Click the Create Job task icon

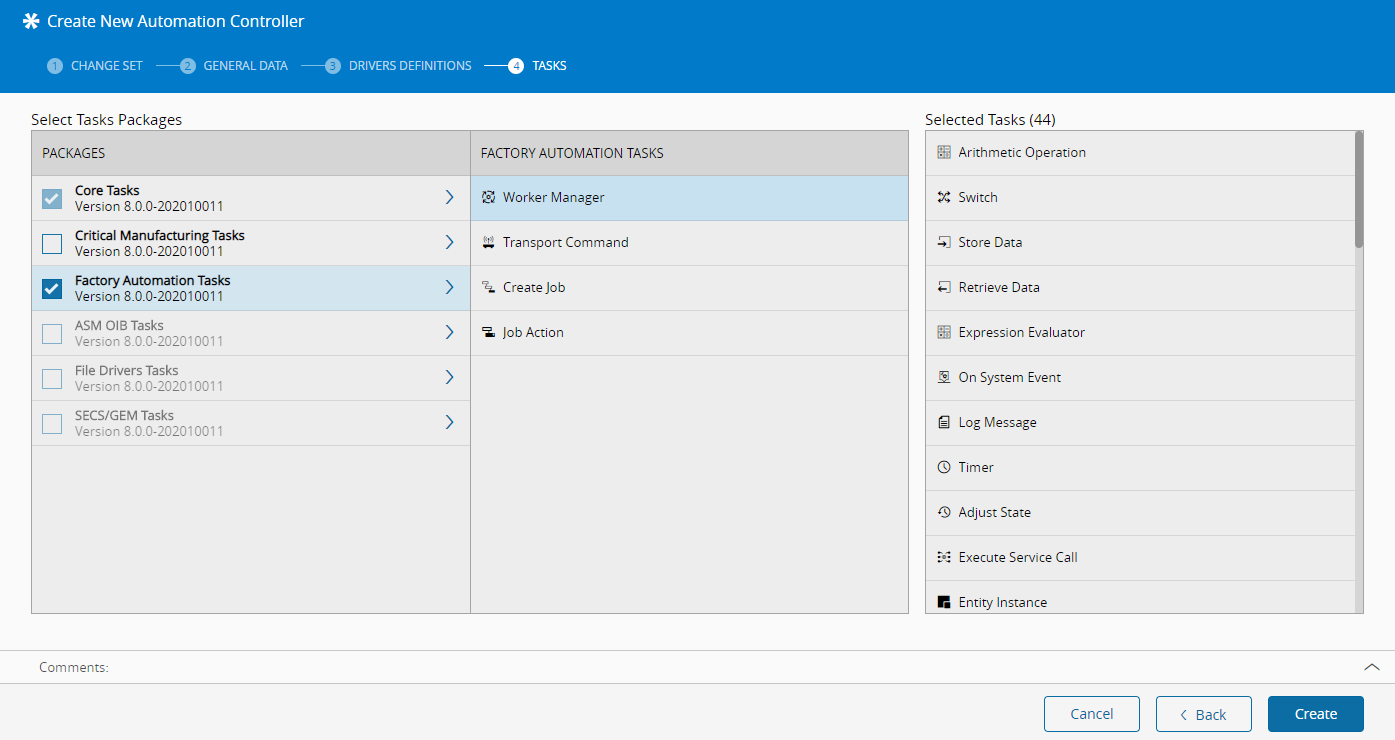tap(488, 288)
